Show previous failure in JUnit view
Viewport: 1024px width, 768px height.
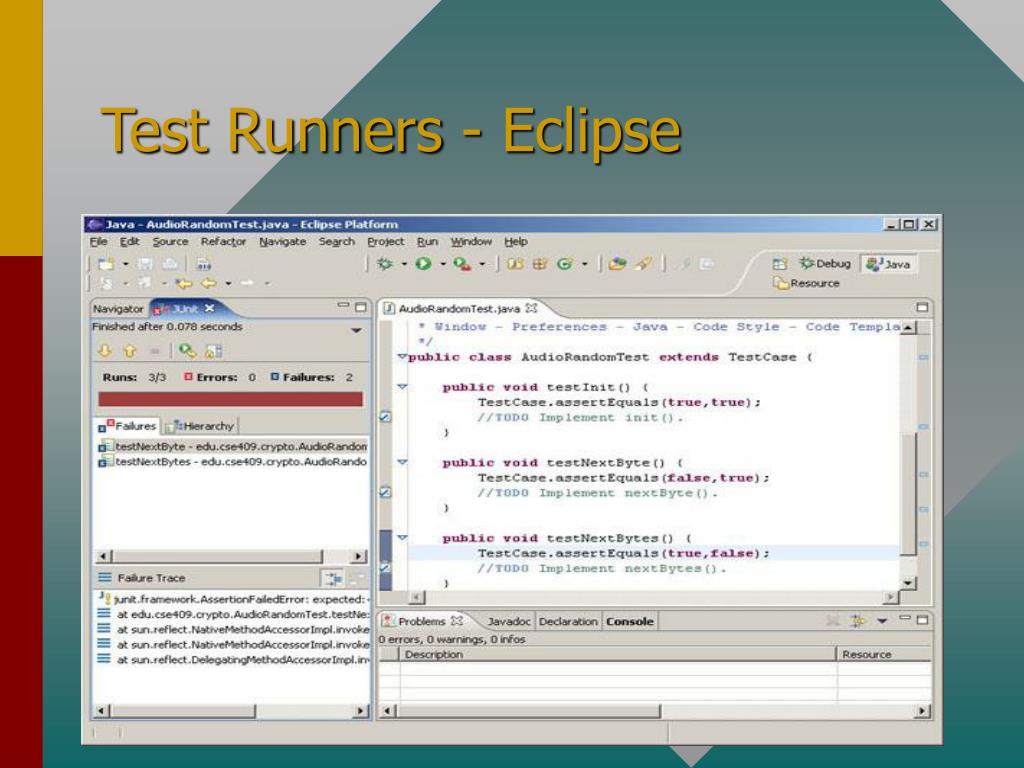[x=129, y=351]
